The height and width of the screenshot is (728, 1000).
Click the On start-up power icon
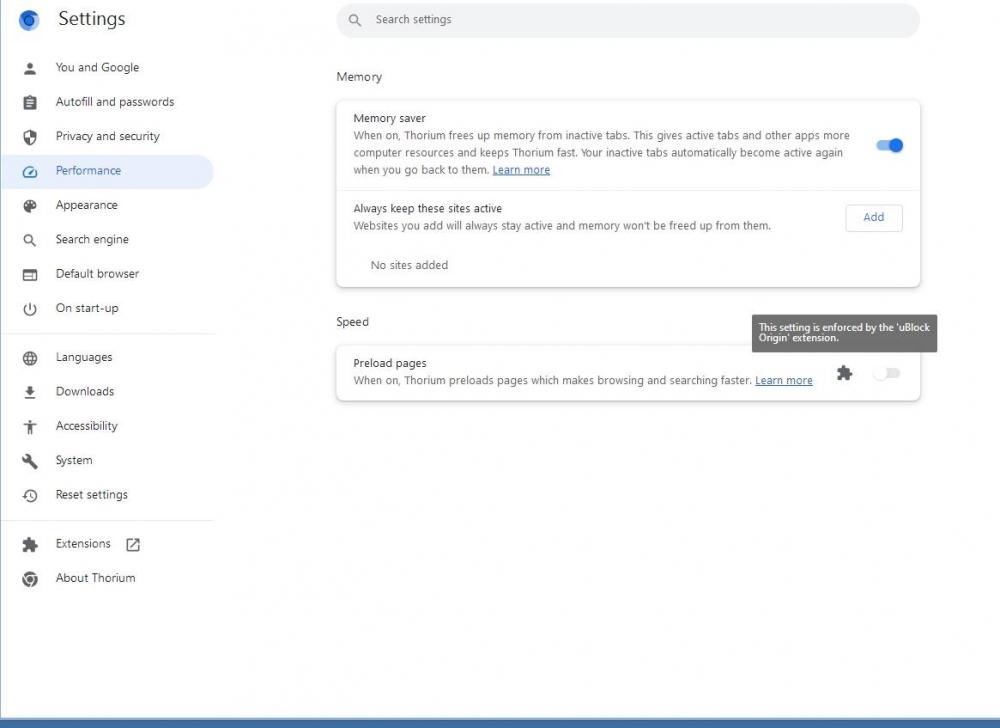30,309
